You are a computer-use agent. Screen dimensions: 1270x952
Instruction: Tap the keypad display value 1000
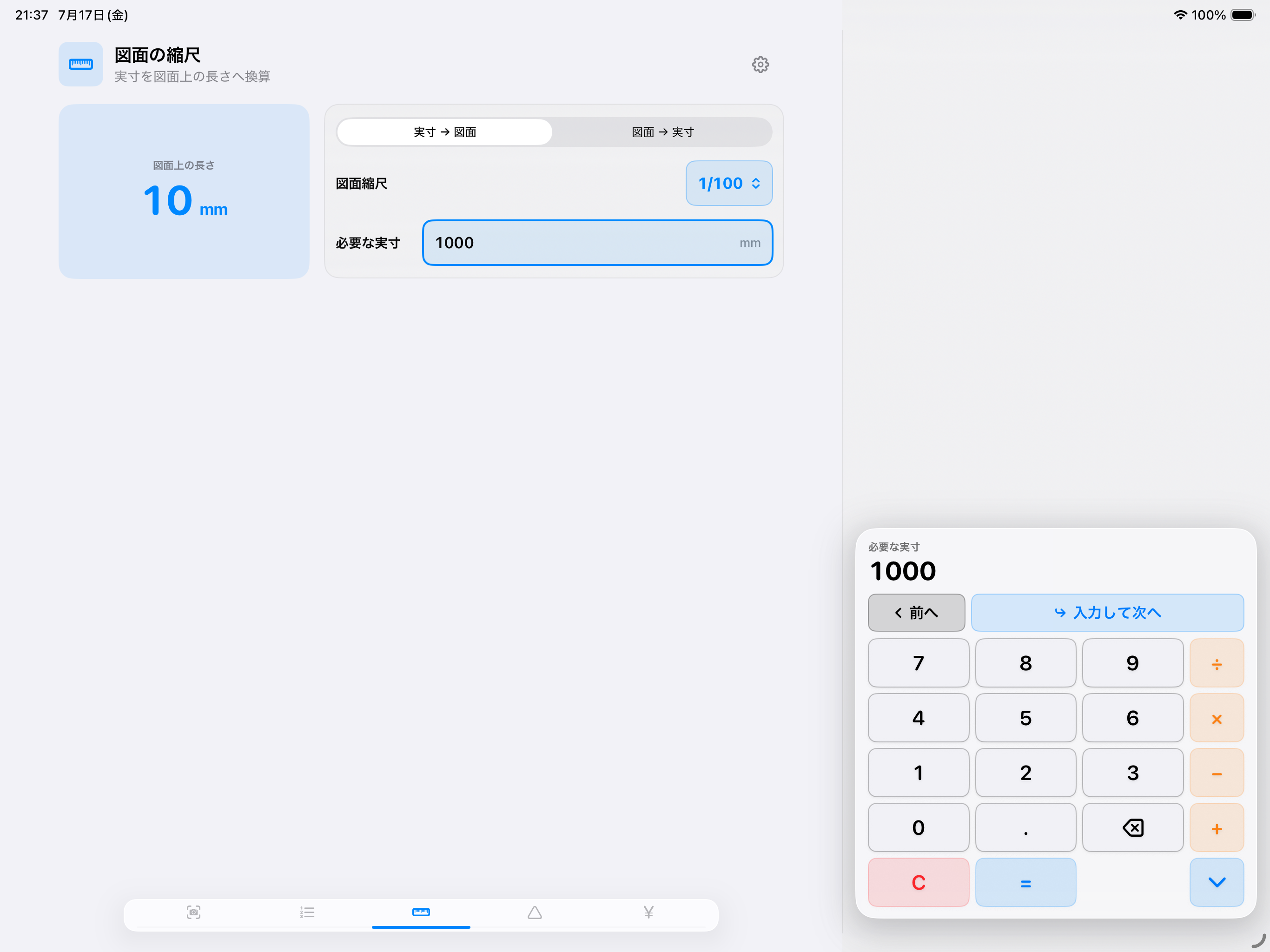click(903, 571)
